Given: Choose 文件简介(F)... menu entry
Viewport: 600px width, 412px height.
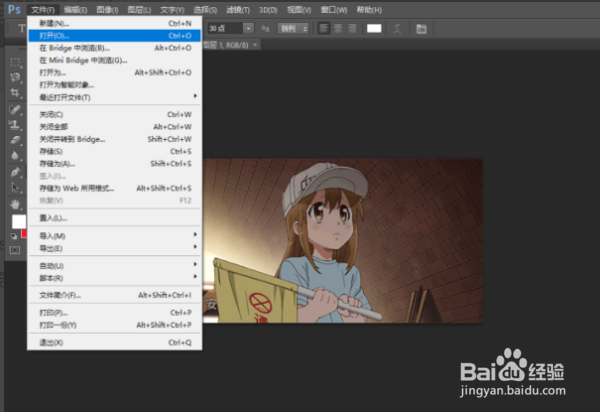Looking at the screenshot, I should tap(114, 295).
